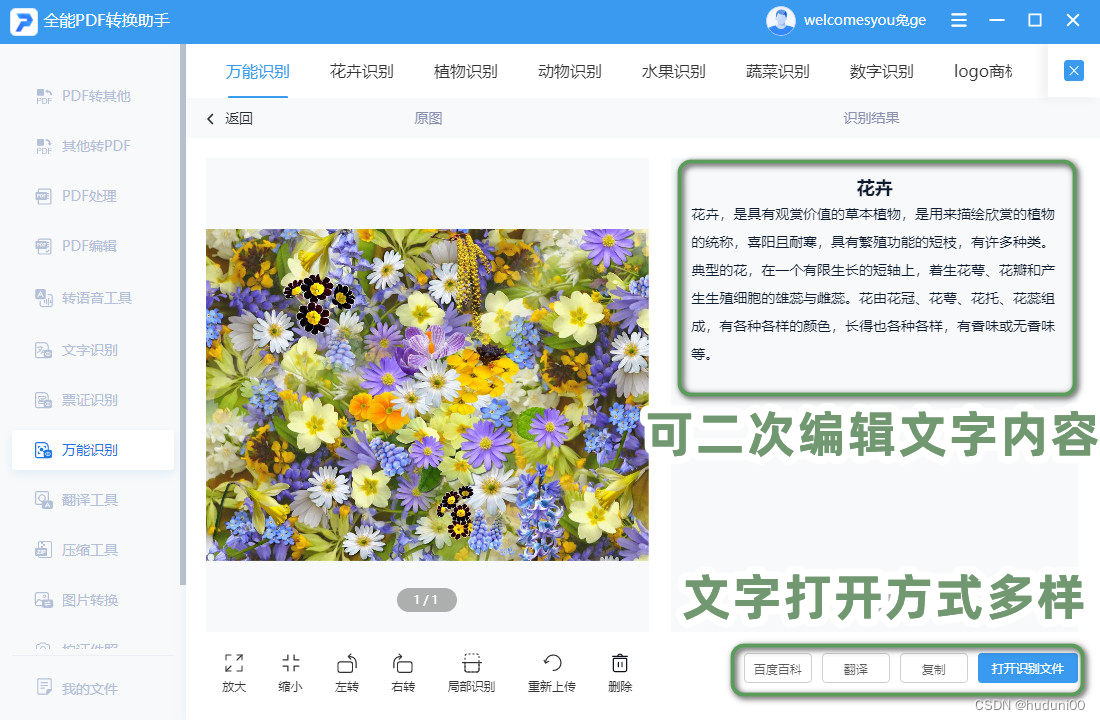Screen dimensions: 1100x720
Task: Open the 翻译工具 sidebar tool
Action: (93, 500)
